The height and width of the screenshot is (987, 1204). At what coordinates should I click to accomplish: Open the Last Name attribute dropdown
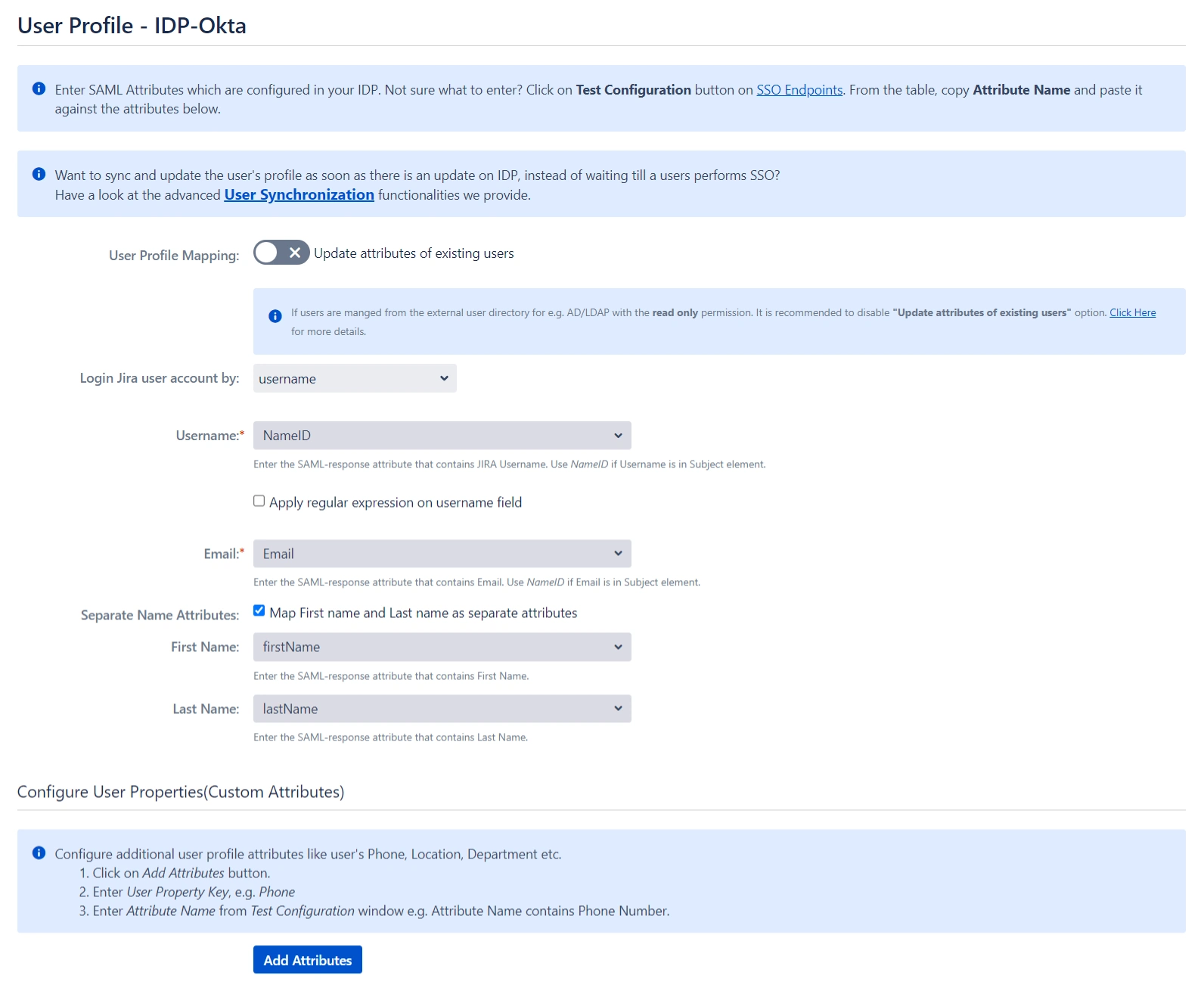[442, 709]
